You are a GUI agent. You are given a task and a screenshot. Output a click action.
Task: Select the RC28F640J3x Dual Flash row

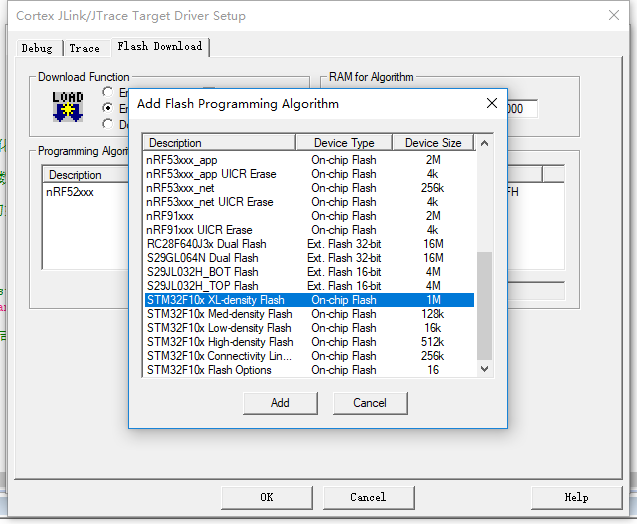point(310,244)
